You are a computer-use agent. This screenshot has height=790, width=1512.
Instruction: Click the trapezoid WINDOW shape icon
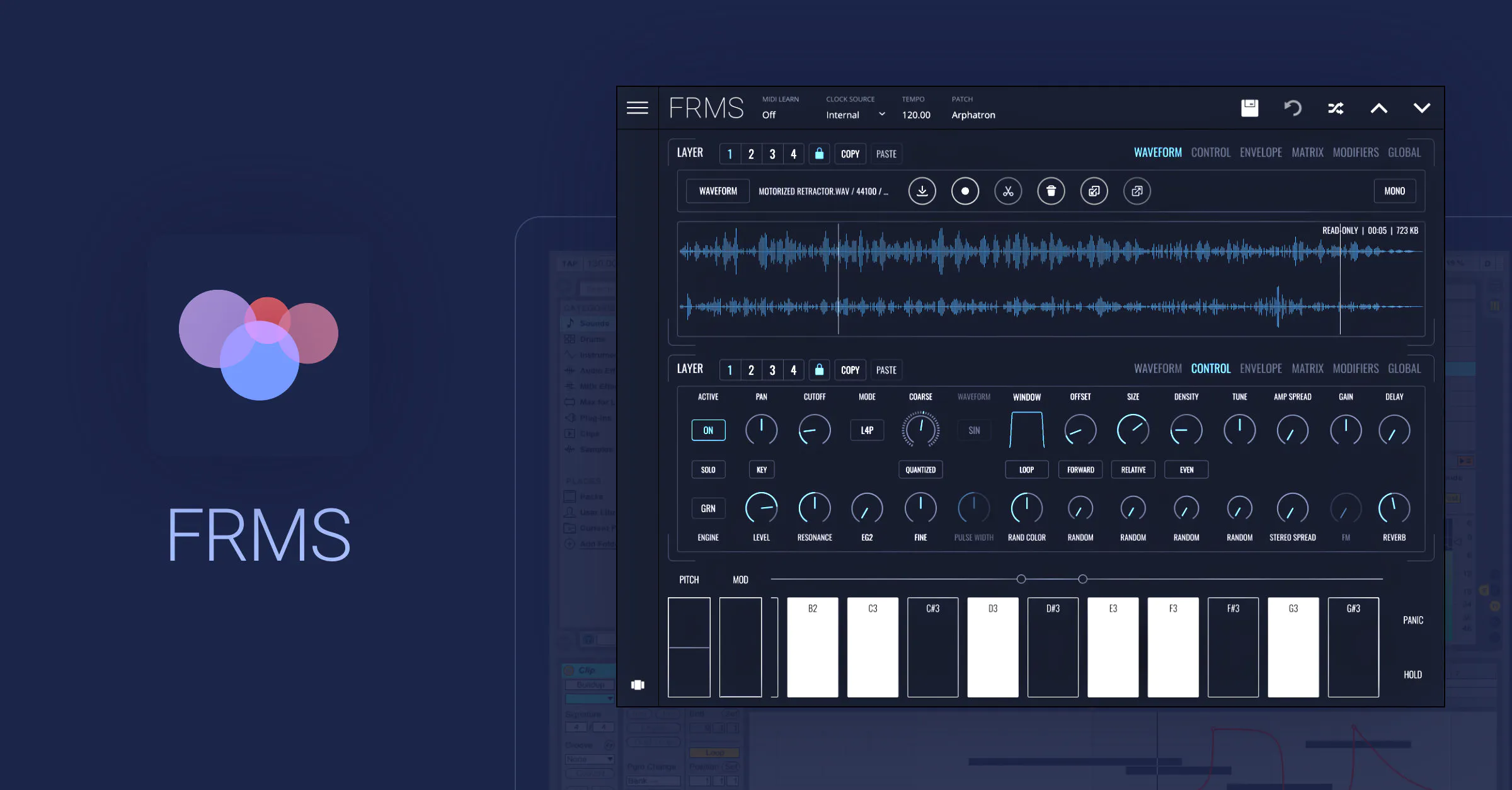point(1026,430)
